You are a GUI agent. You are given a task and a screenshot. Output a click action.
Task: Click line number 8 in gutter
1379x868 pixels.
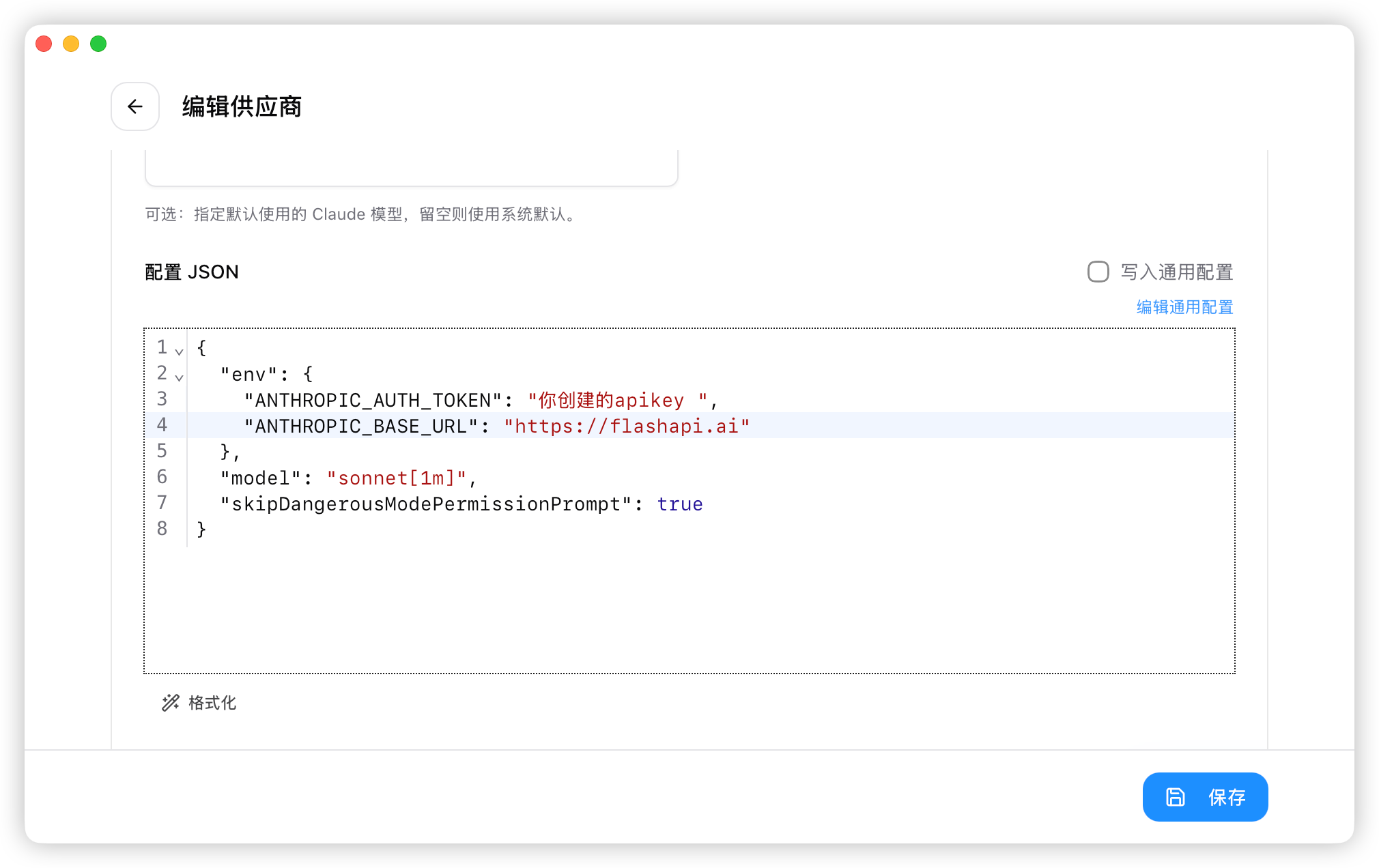tap(162, 529)
